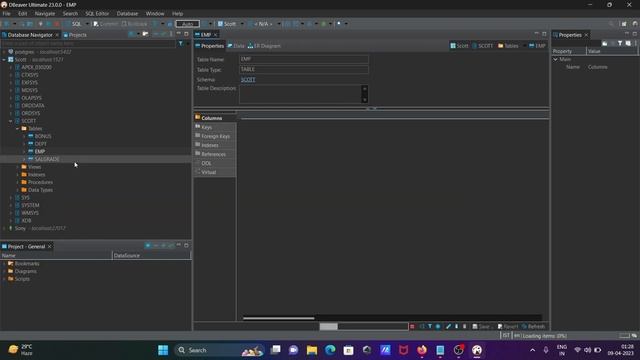
Task: Click the Table Description text area
Action: click(300, 94)
